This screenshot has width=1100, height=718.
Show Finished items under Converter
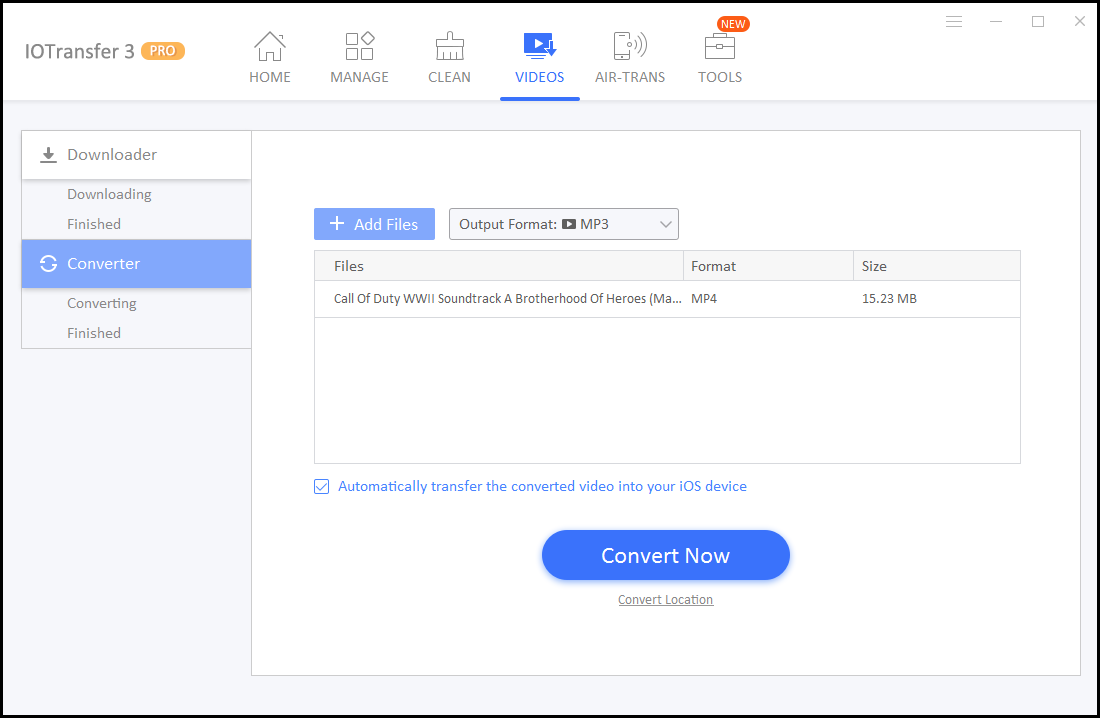94,333
